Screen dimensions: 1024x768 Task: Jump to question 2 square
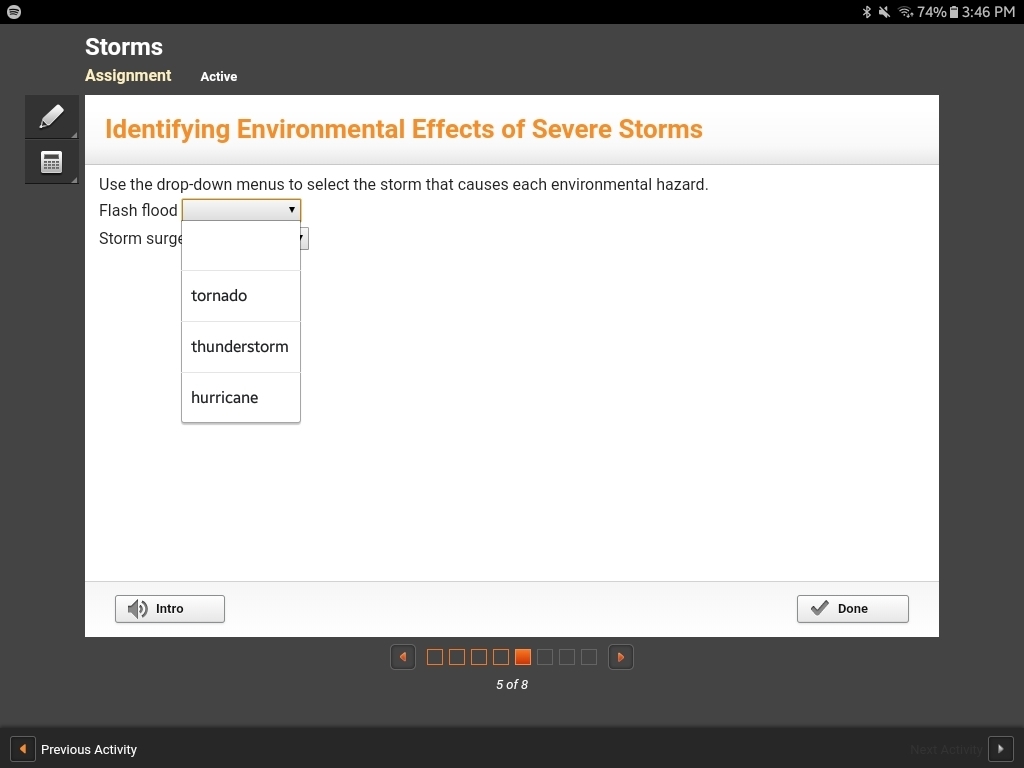coord(457,657)
